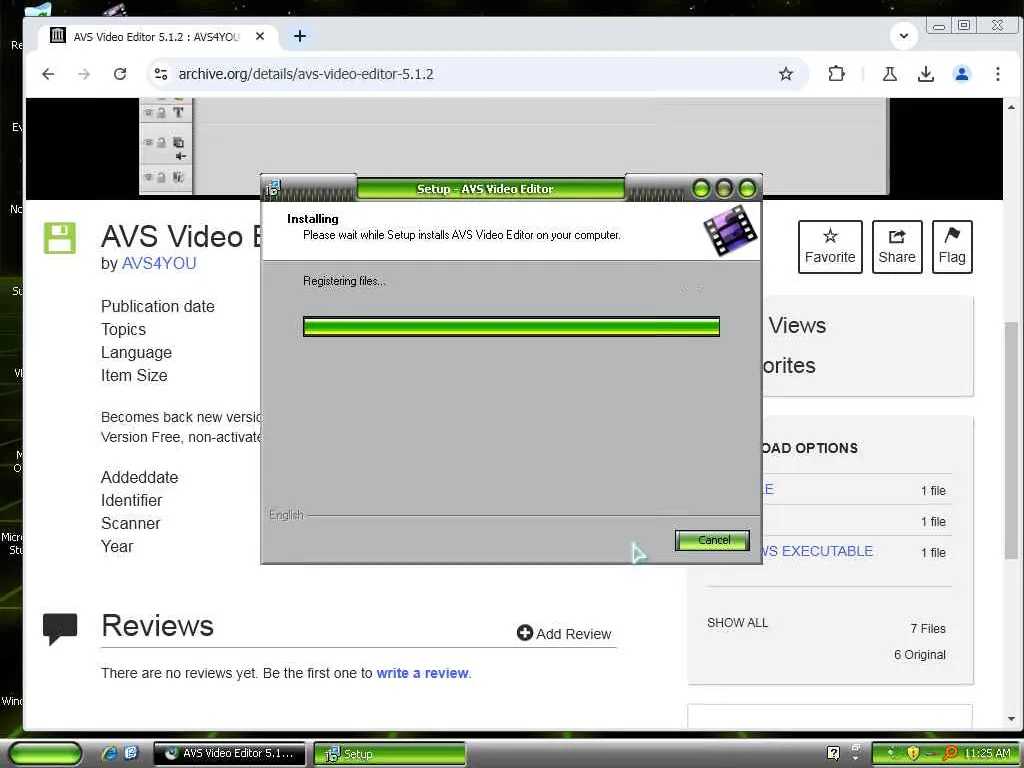Go forward in Chrome browser

coord(84,74)
